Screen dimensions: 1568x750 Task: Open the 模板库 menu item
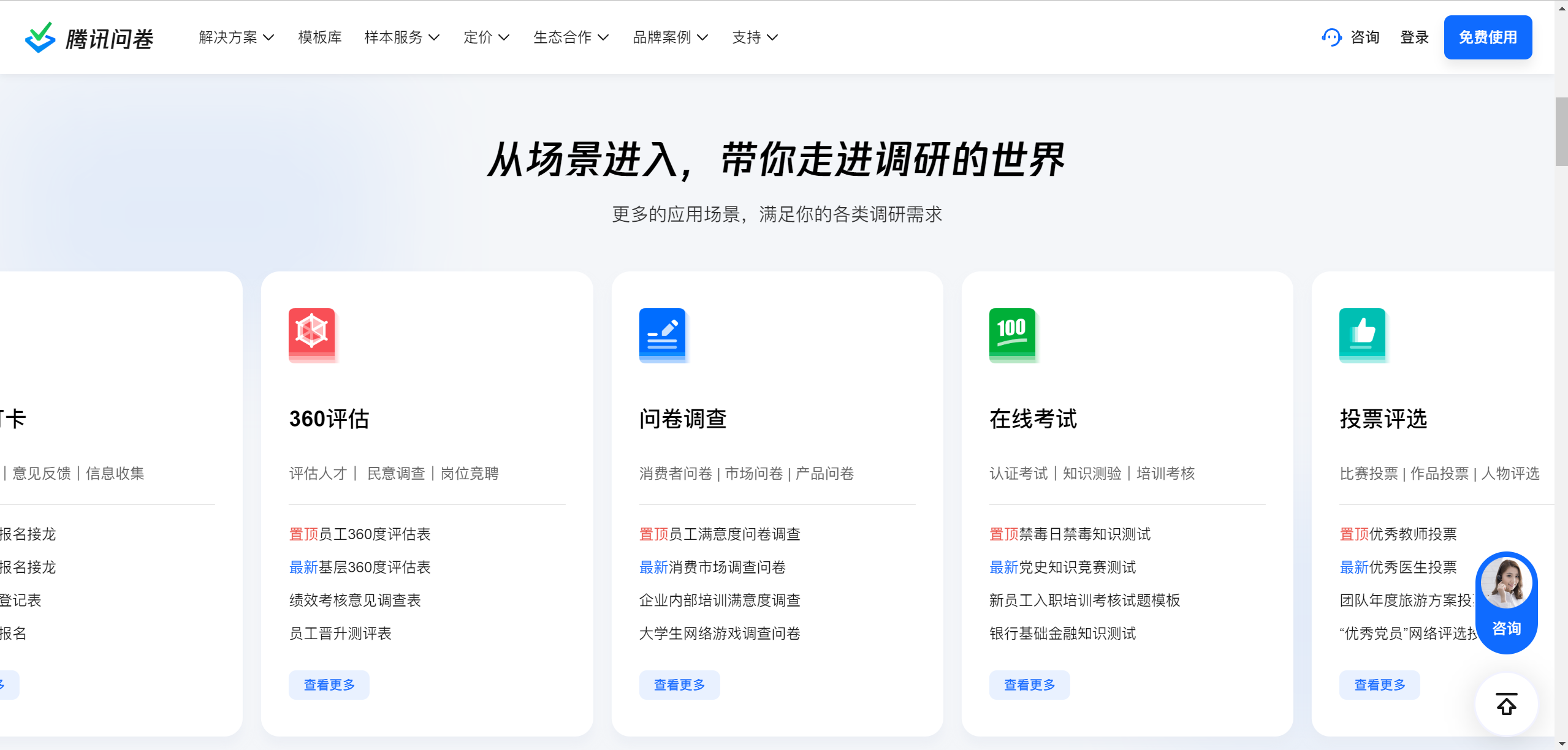pyautogui.click(x=320, y=37)
